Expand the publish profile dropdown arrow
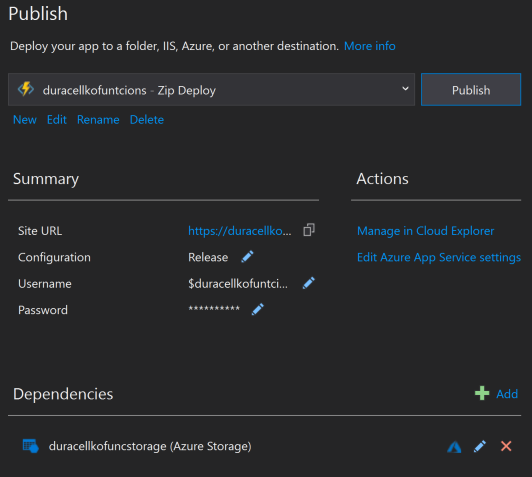The width and height of the screenshot is (532, 477). (x=405, y=89)
